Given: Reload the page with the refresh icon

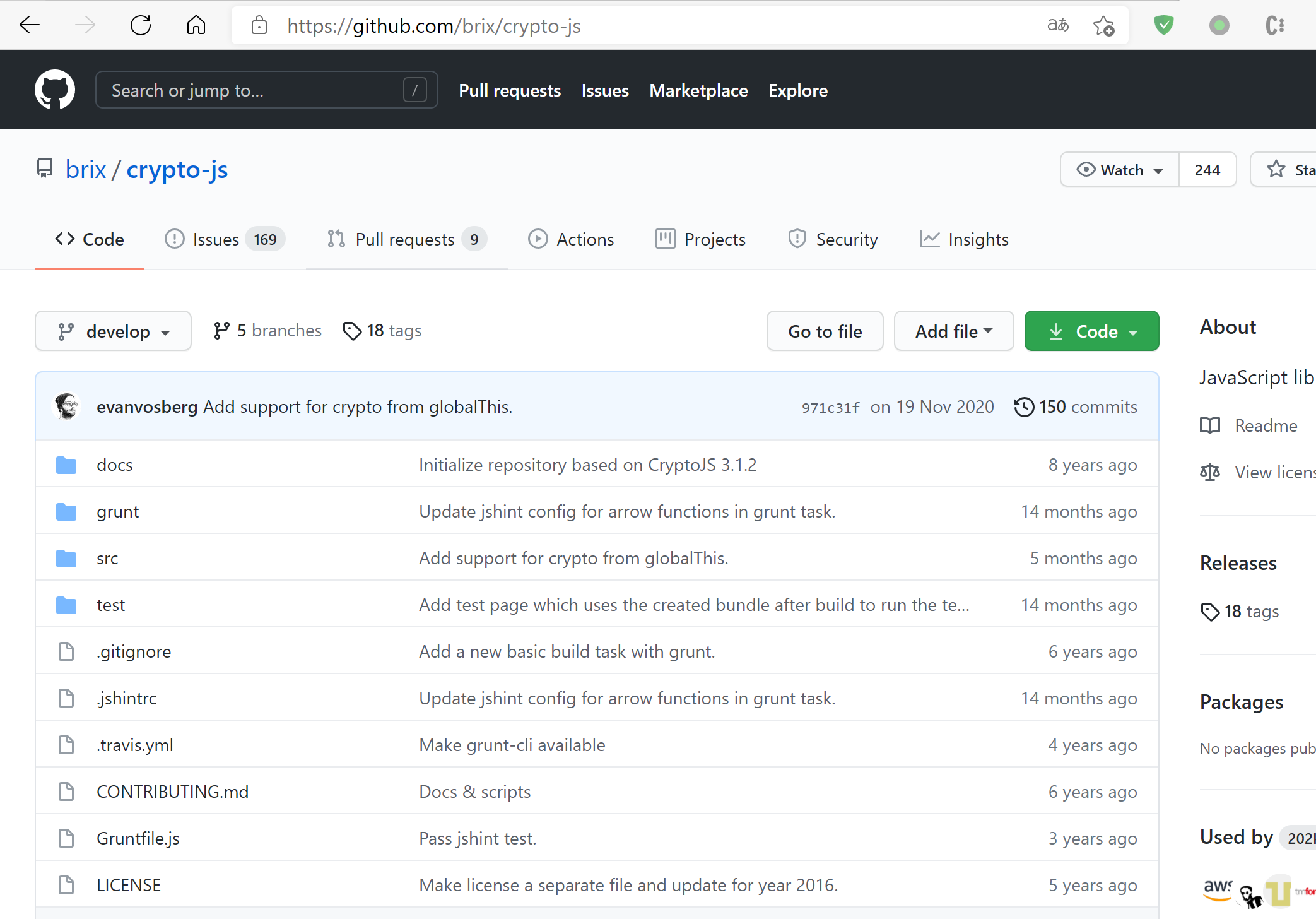Looking at the screenshot, I should [140, 26].
